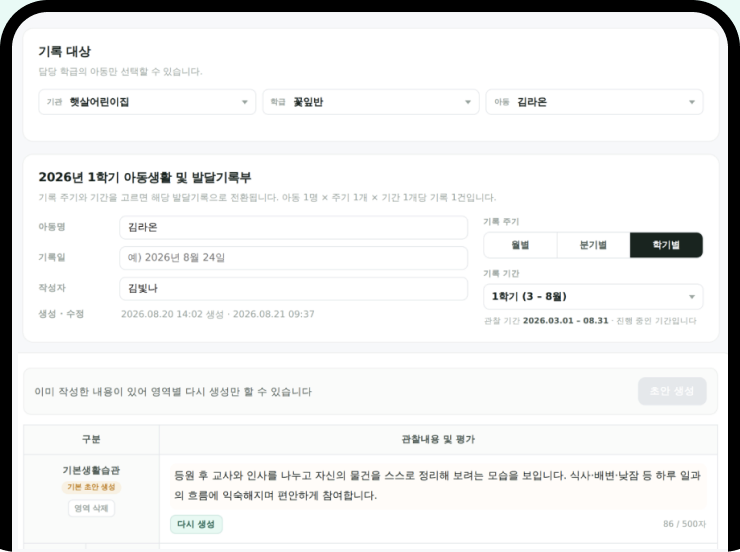Screen dimensions: 740x552
Task: Click the 담당 학급의 아동만 선택할 수 있습니다 hint
Action: click(120, 72)
